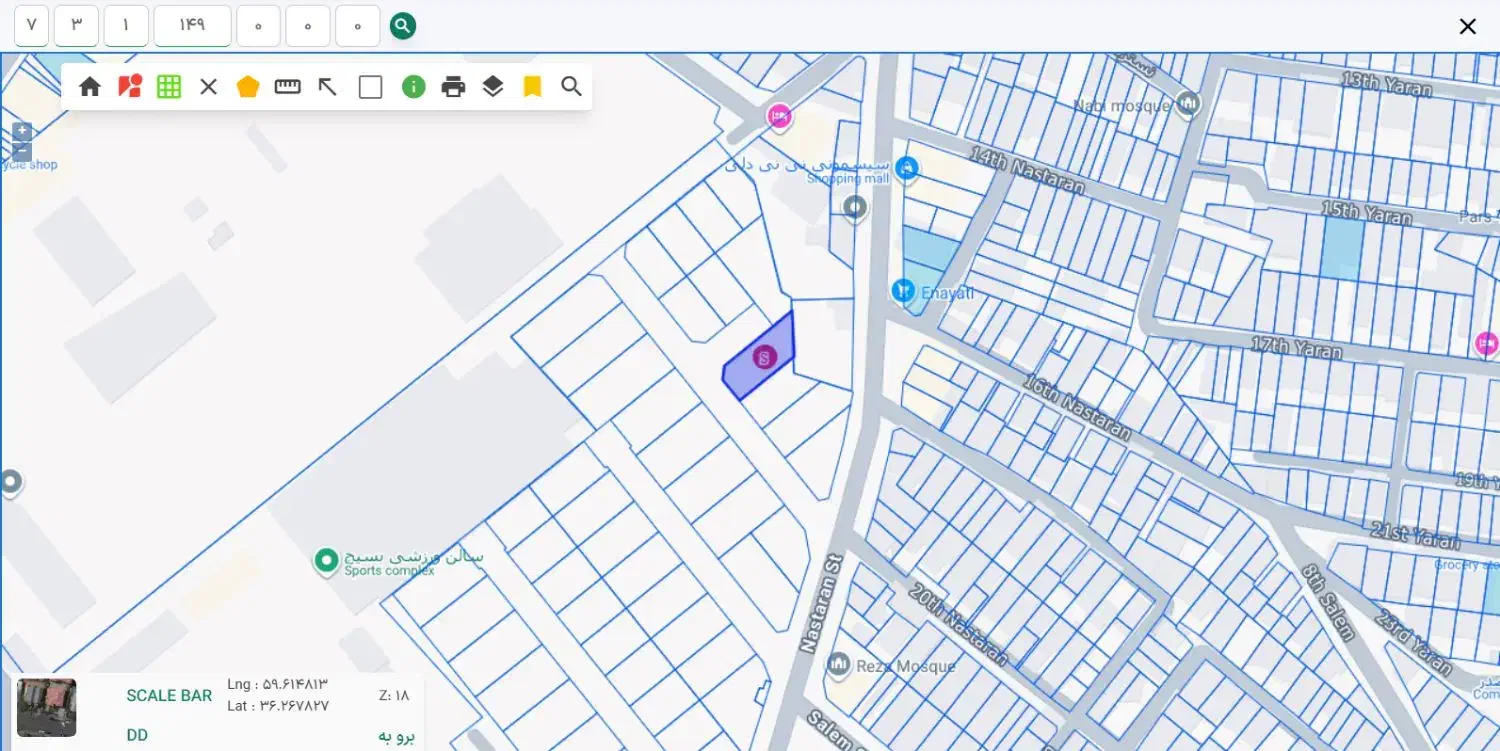Click the SCALE BAR label

169,696
